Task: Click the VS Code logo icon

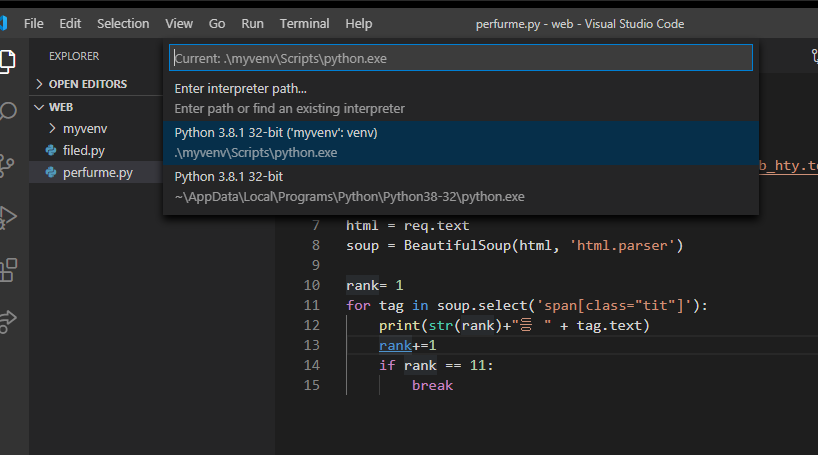Action: (3, 23)
